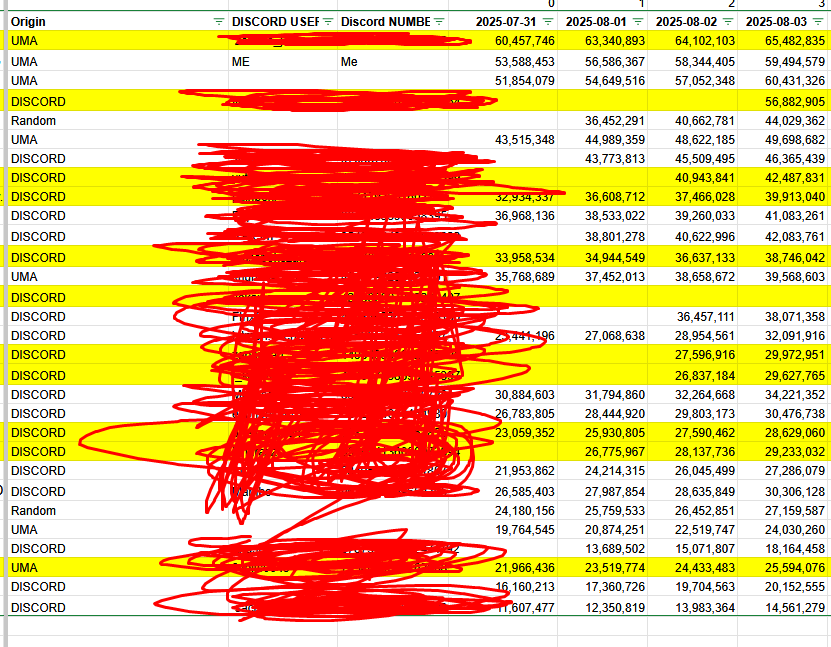Click the cell showing 60,431,326
831x647 pixels.
[784, 81]
